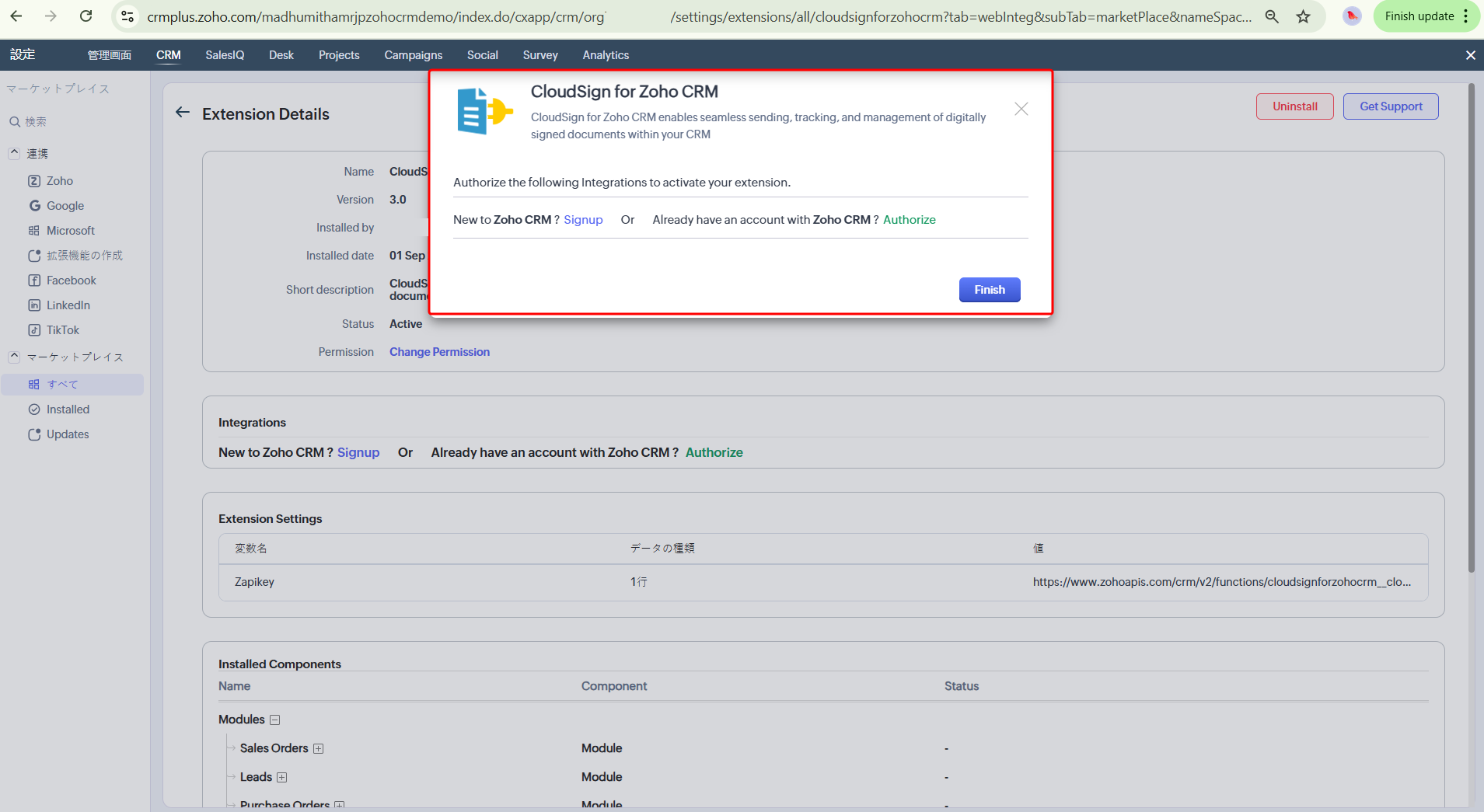
Task: Open the Analytics tab
Action: click(606, 55)
